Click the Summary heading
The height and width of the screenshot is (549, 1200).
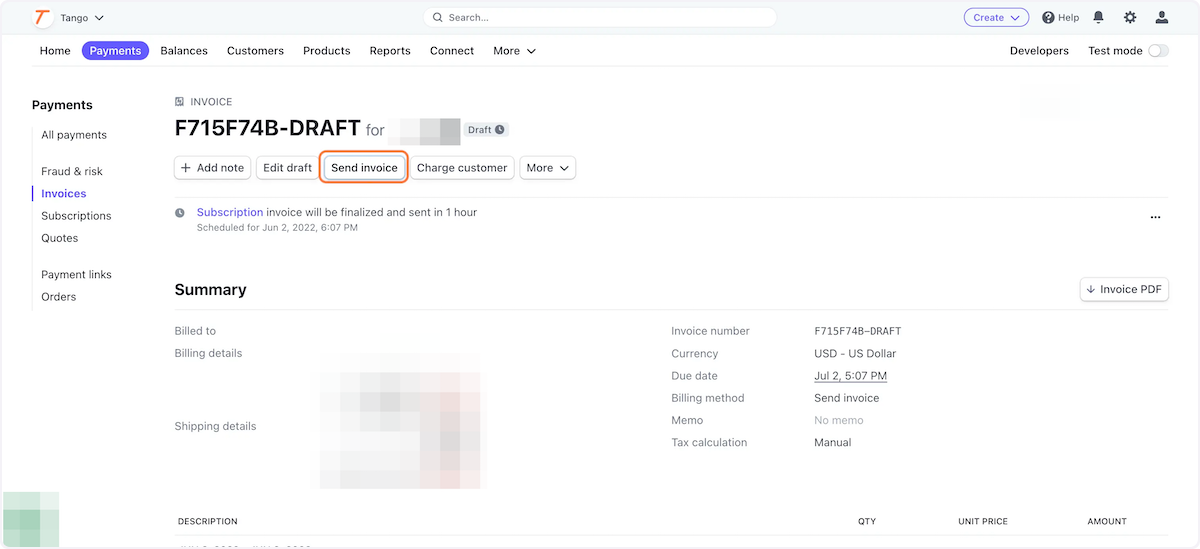point(210,290)
